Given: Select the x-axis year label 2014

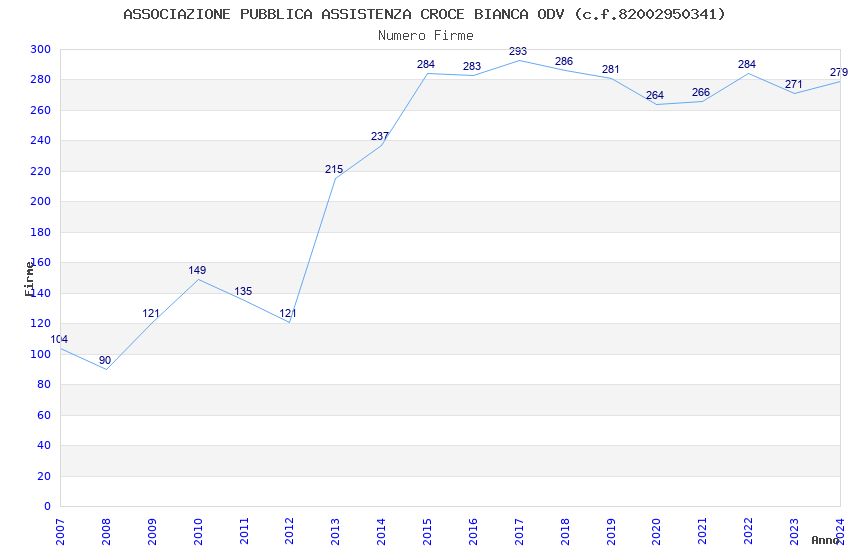Looking at the screenshot, I should click(381, 532).
